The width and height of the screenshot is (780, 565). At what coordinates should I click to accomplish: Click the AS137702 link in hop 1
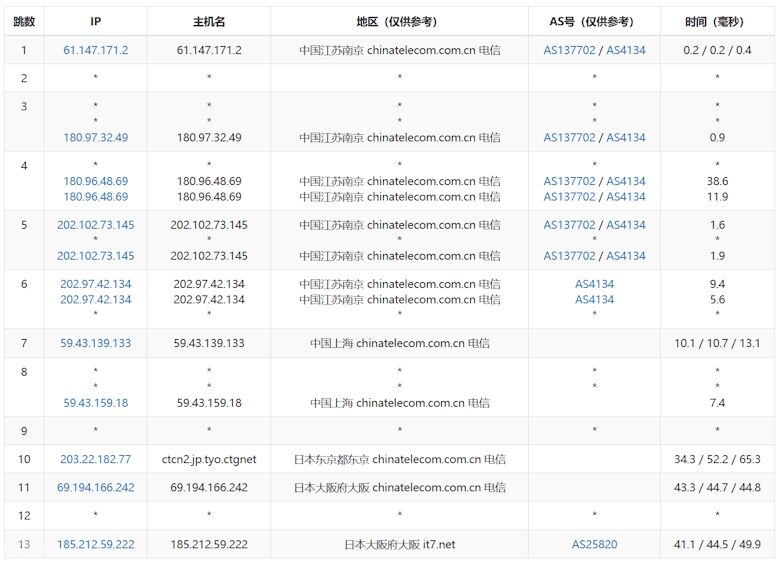[569, 50]
